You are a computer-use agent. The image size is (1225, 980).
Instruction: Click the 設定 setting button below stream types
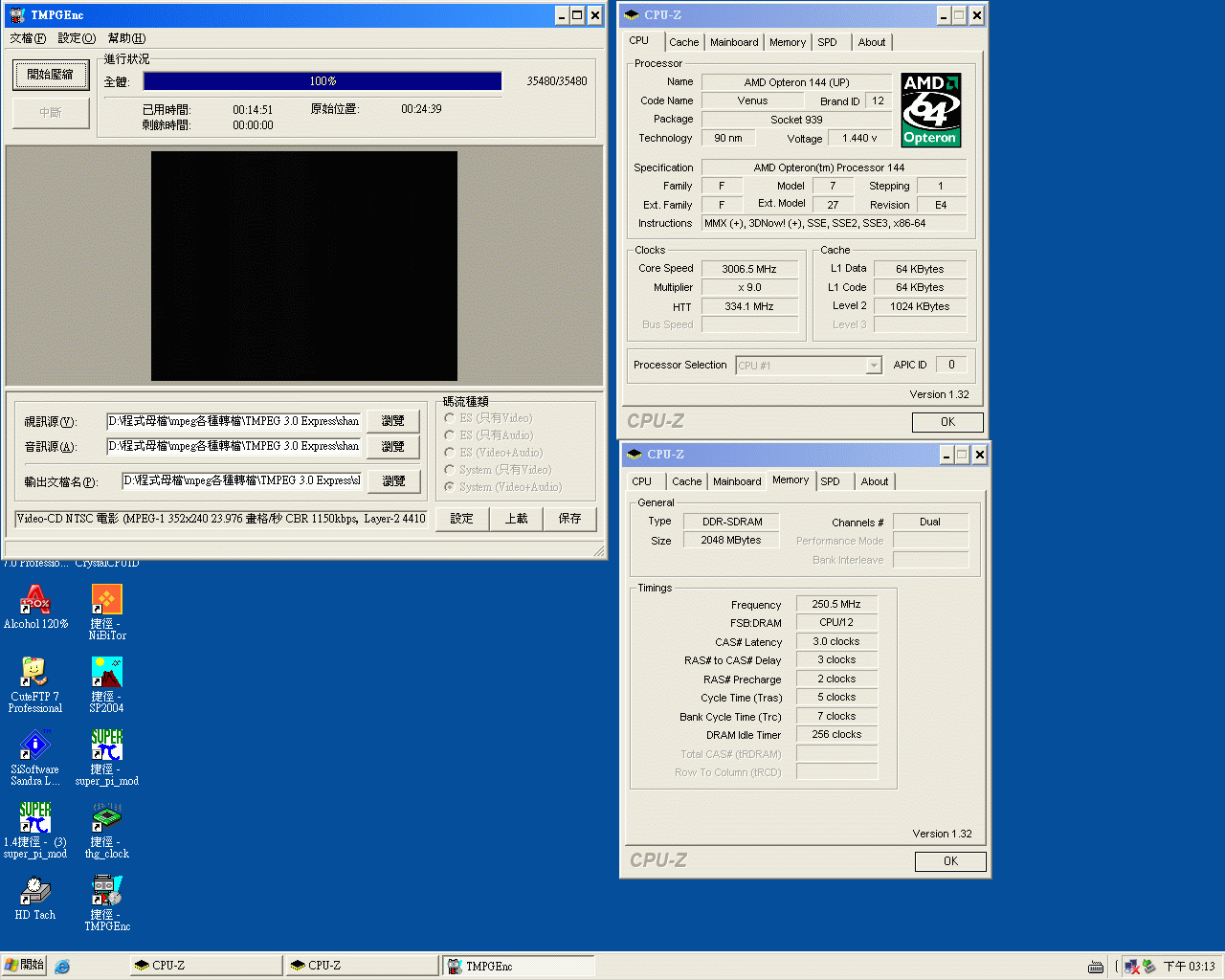point(462,519)
